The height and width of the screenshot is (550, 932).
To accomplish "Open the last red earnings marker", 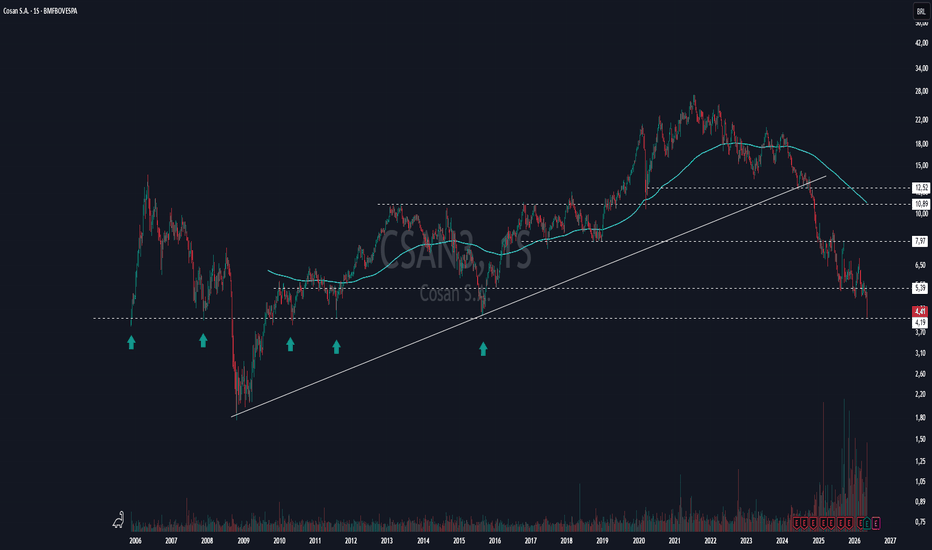I will (x=861, y=523).
